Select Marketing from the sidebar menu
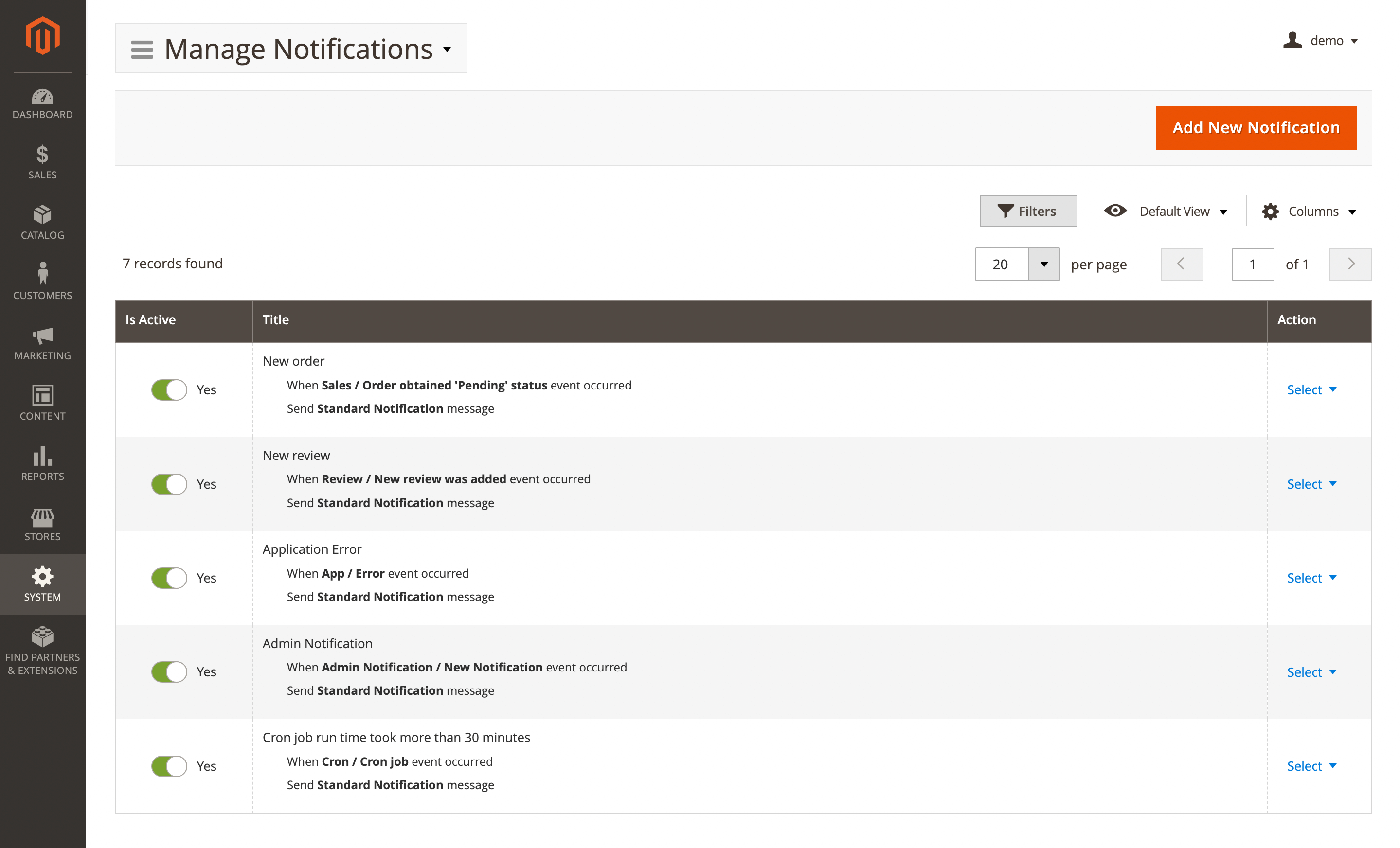Viewport: 1400px width, 848px height. pos(43,342)
